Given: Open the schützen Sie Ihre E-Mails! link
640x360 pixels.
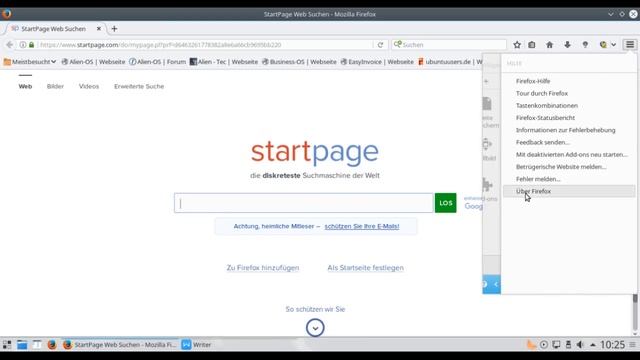Looking at the screenshot, I should [362, 226].
